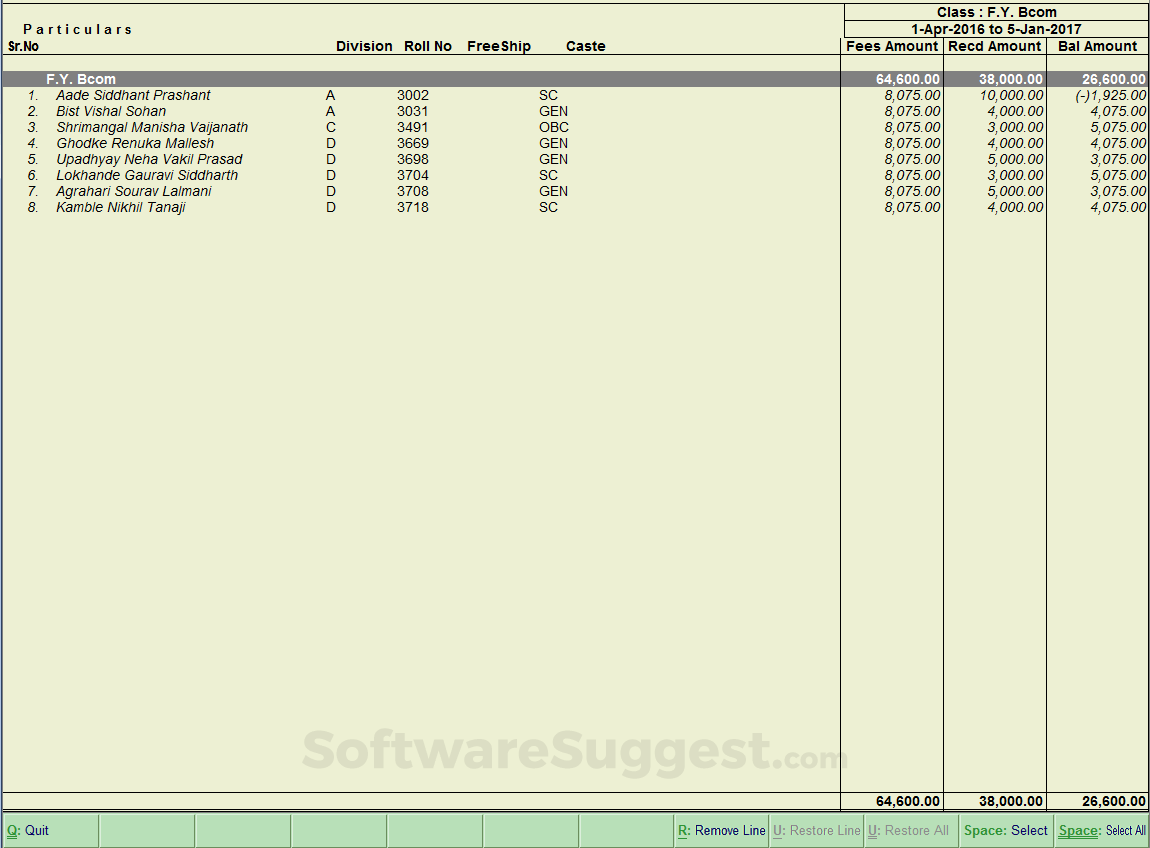Click the Bal Amount column header
This screenshot has height=848, width=1150.
coord(1097,46)
